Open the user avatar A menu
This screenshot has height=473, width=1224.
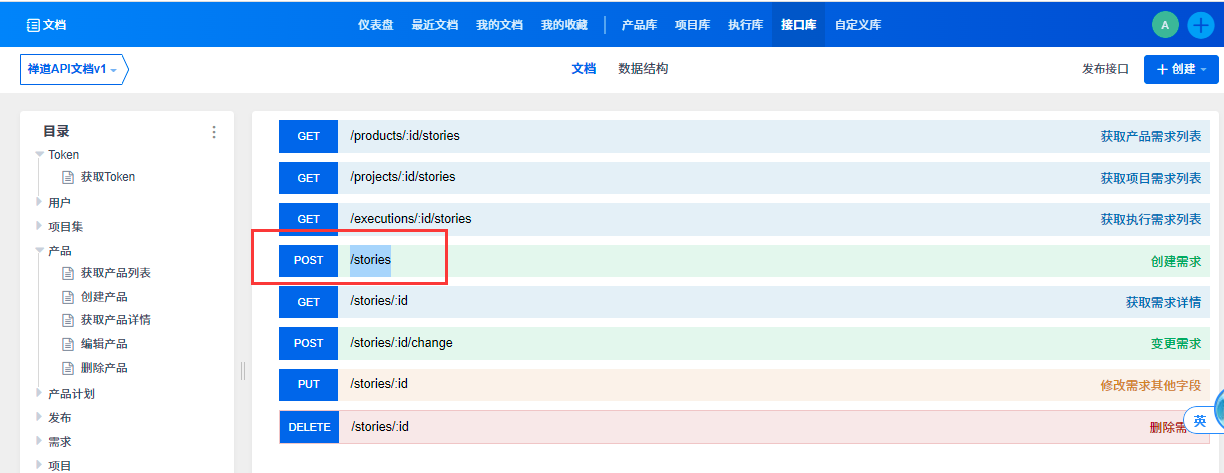click(x=1165, y=25)
